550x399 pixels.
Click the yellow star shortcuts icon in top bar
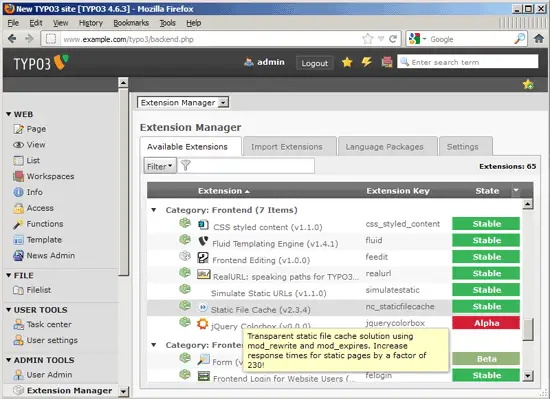347,62
